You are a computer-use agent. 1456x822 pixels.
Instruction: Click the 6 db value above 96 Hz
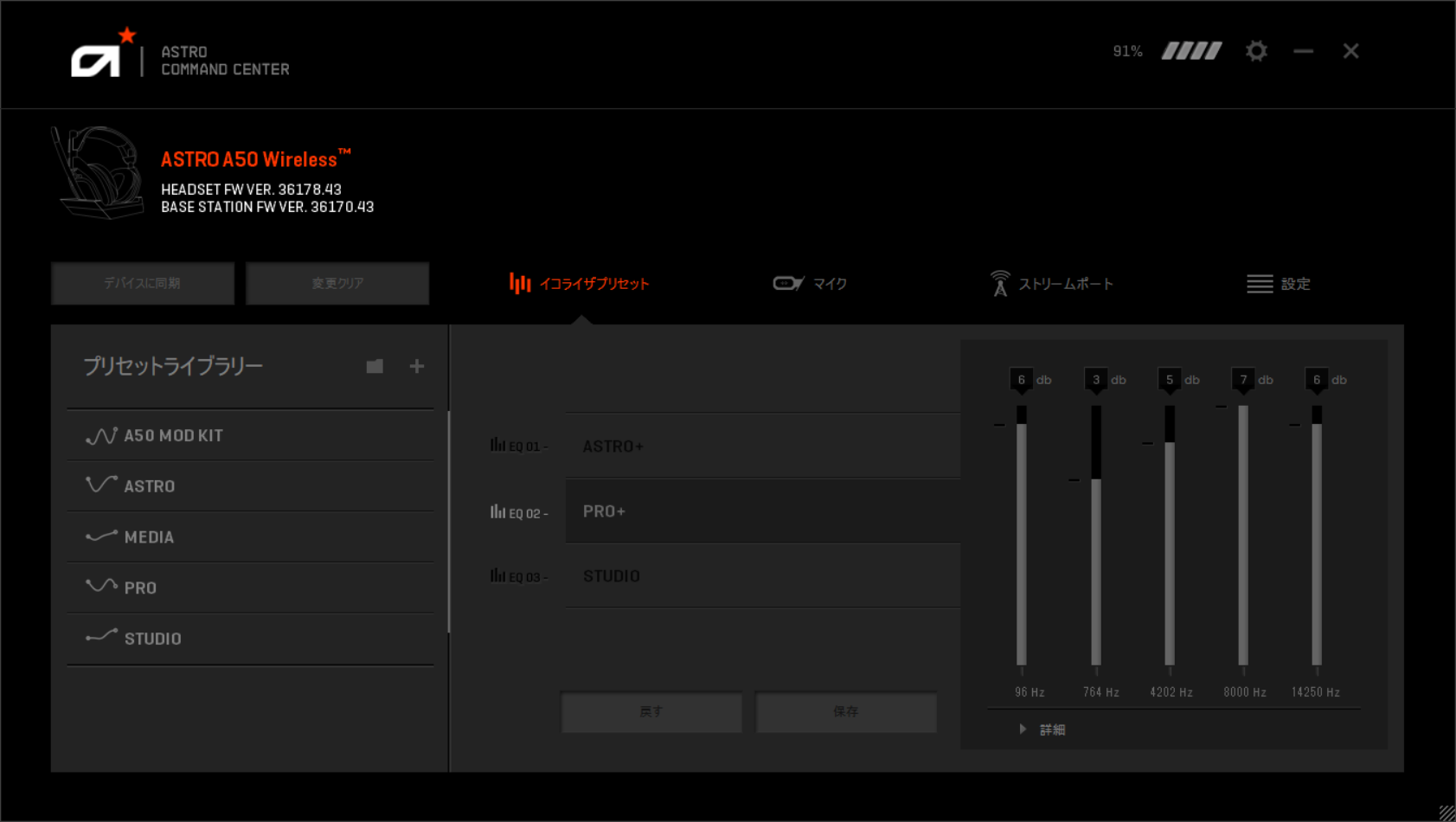tap(1022, 380)
